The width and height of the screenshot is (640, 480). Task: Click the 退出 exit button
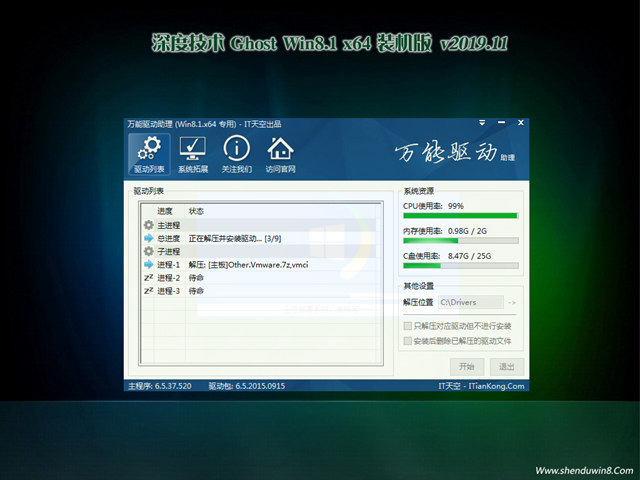(x=506, y=366)
